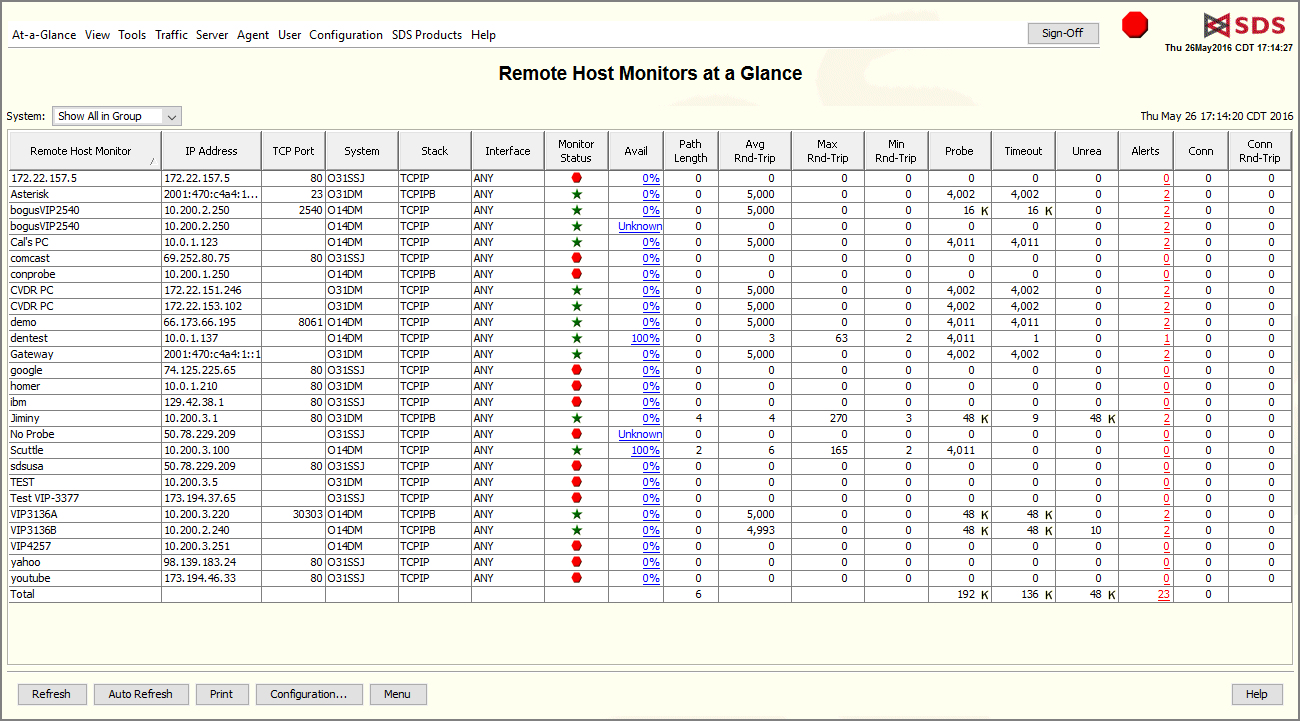Sort by Remote Host Monitor column header

[85, 151]
